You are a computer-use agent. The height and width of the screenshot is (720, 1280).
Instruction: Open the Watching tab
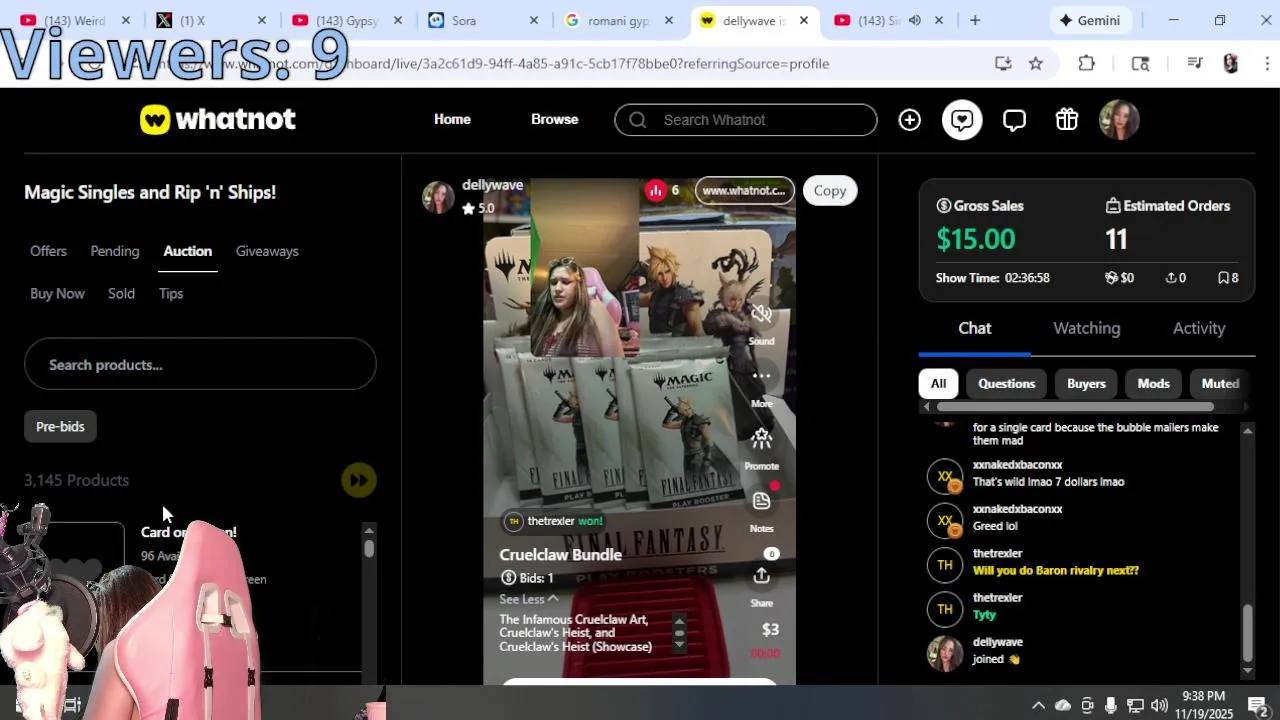[1087, 328]
